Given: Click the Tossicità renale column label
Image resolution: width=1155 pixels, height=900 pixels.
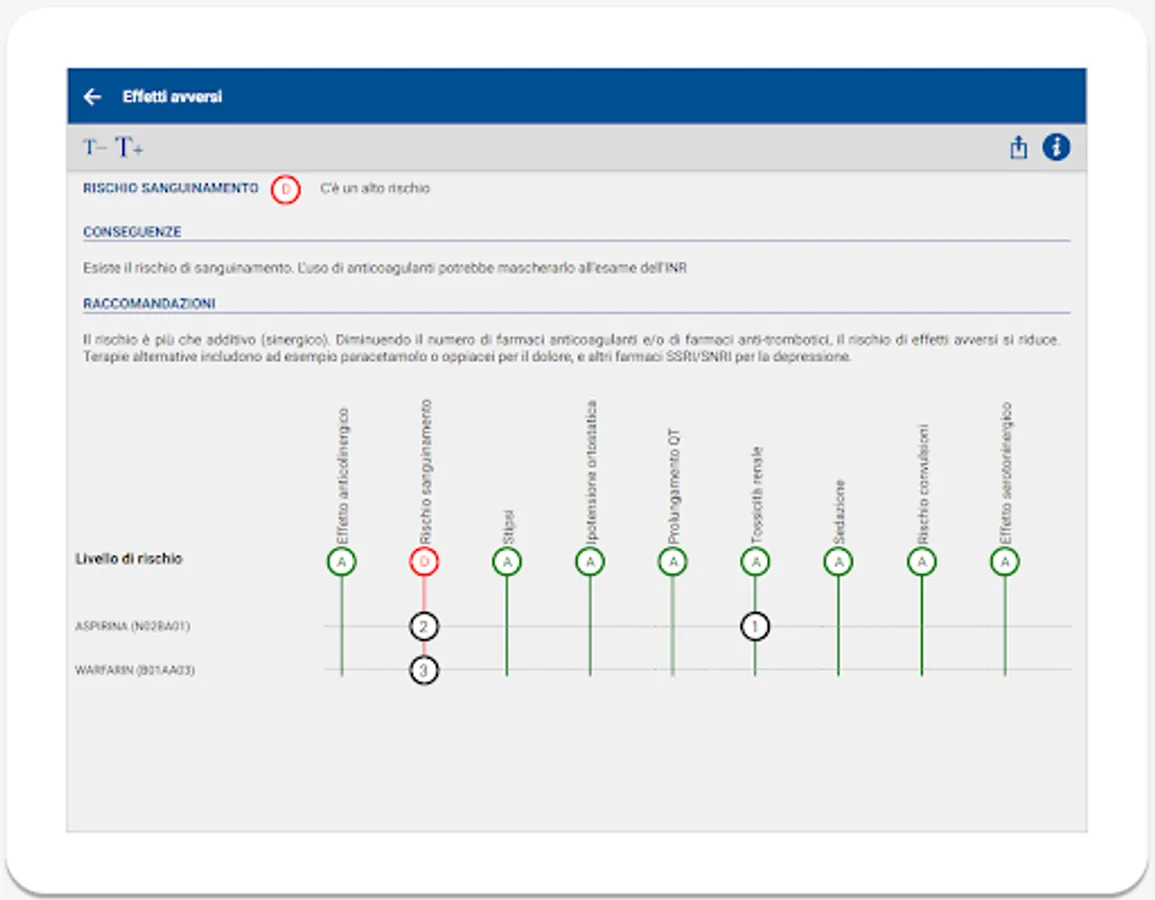Looking at the screenshot, I should click(757, 496).
